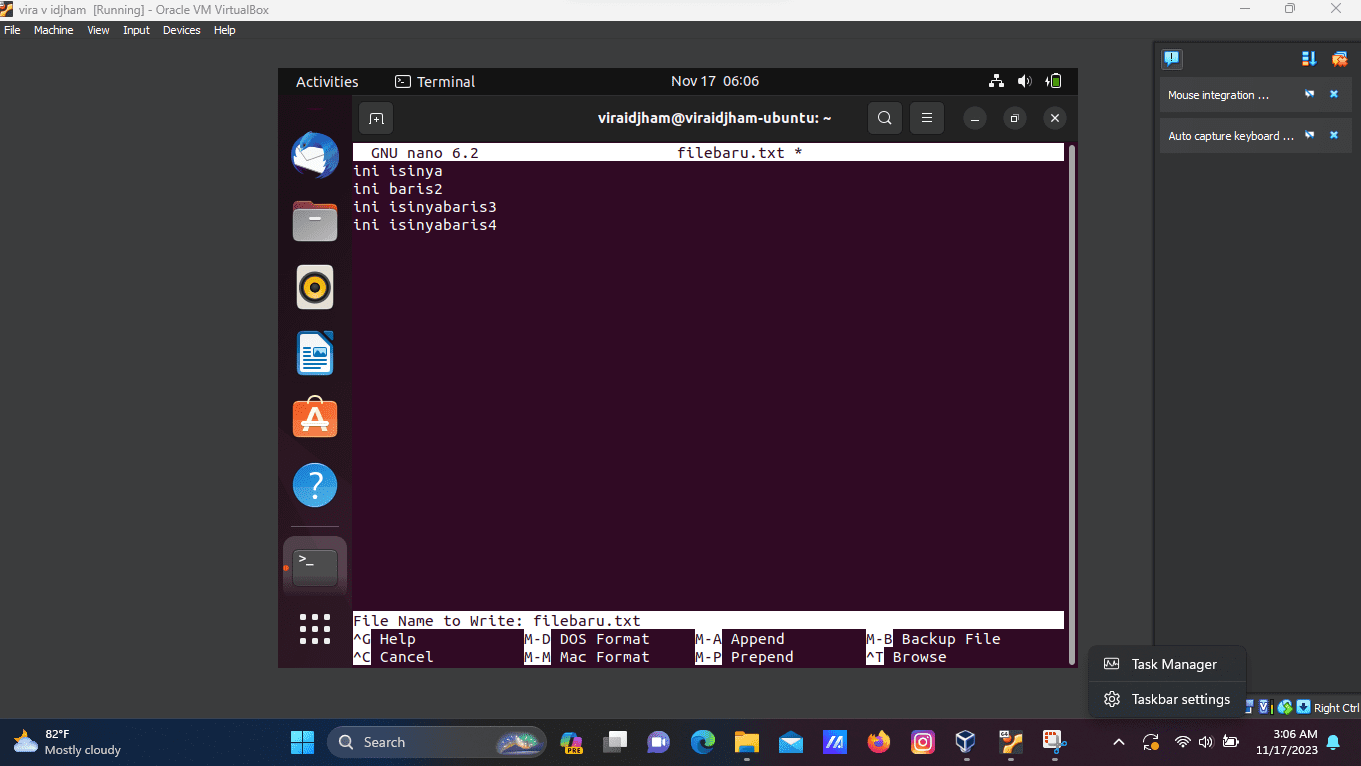This screenshot has width=1361, height=766.
Task: Click the Windows Wi-Fi tray icon
Action: pos(1183,742)
